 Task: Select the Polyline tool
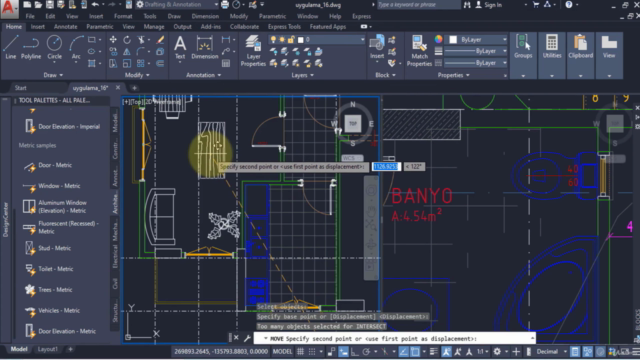click(31, 47)
